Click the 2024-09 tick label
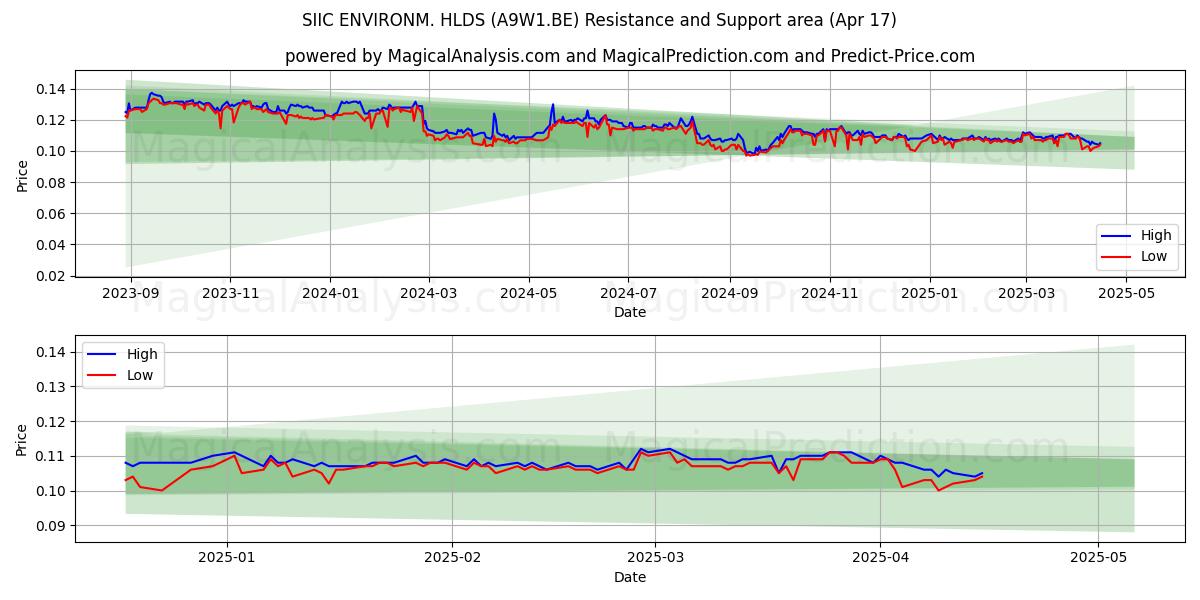The height and width of the screenshot is (600, 1200). tap(730, 293)
